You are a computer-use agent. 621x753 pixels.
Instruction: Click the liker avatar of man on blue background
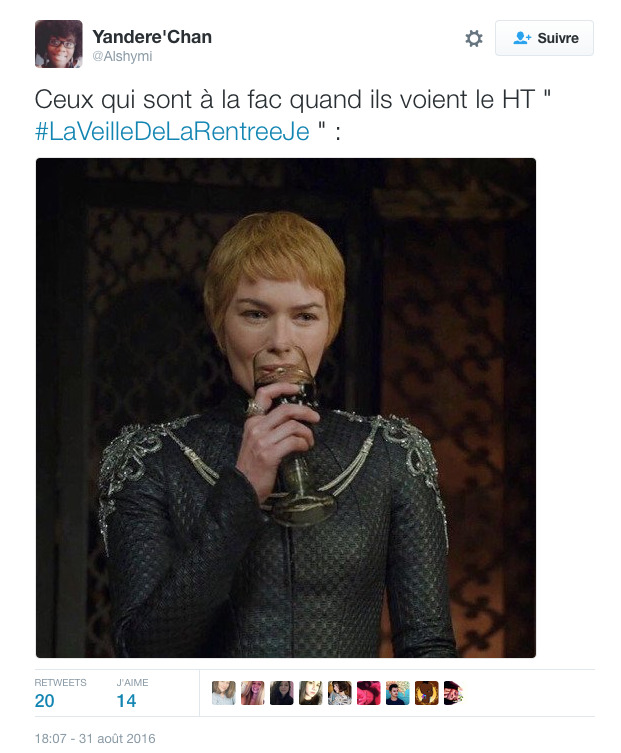[x=398, y=693]
